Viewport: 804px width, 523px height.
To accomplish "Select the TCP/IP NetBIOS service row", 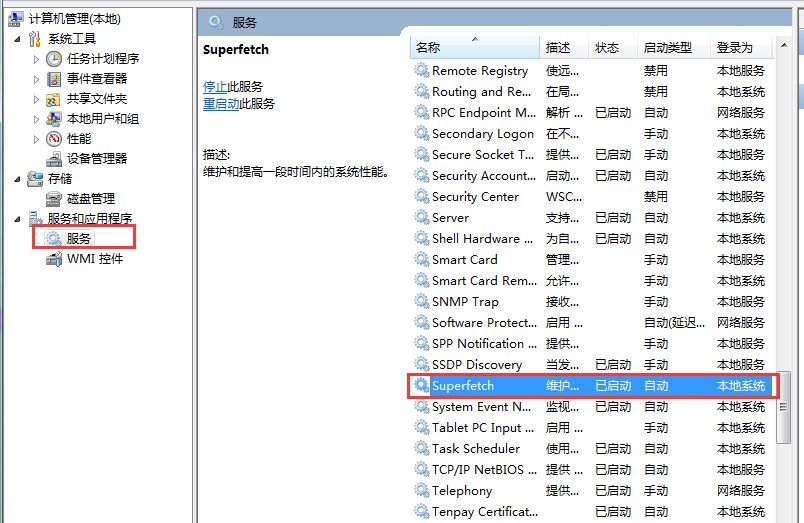I will click(x=591, y=470).
